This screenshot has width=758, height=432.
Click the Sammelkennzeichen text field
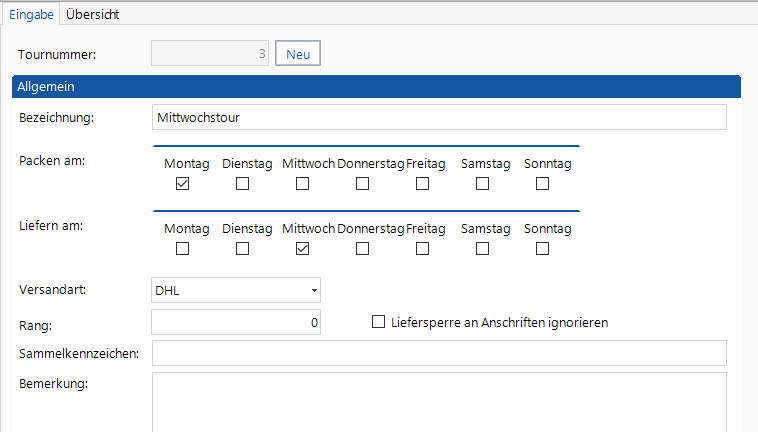438,353
